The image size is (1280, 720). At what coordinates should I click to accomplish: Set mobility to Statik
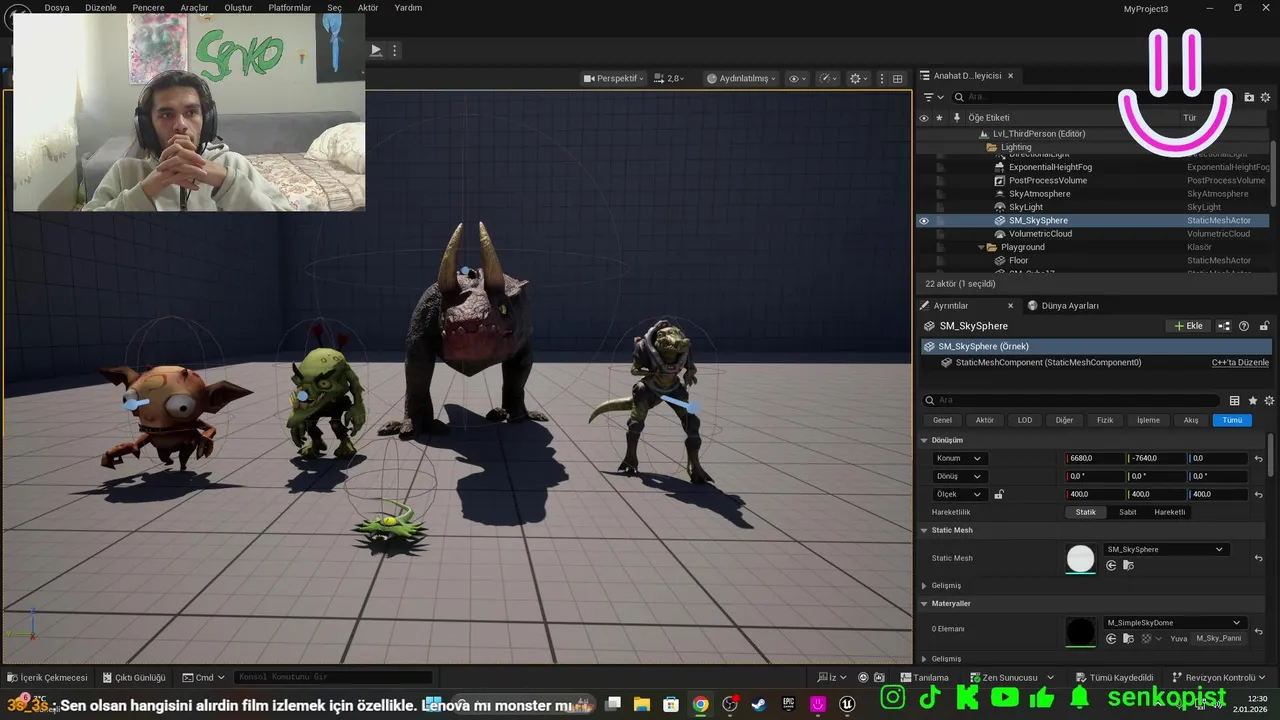(1086, 512)
